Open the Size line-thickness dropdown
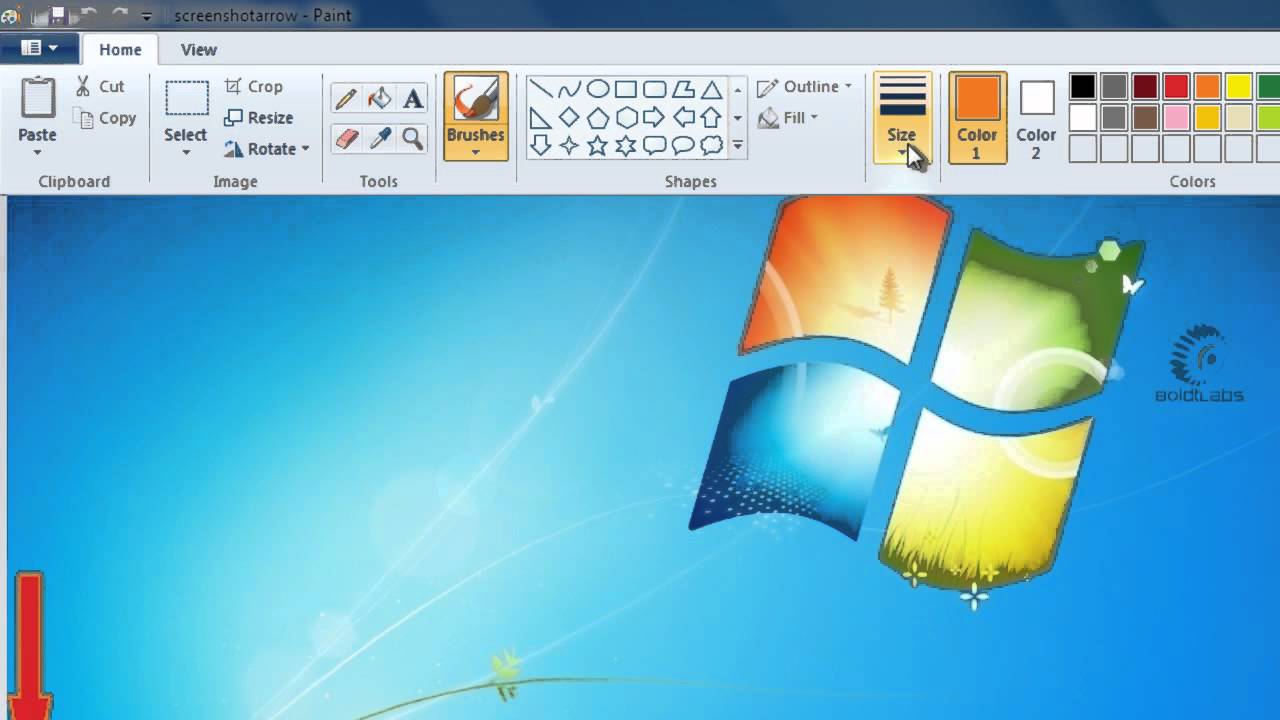This screenshot has width=1280, height=720. pos(902,118)
